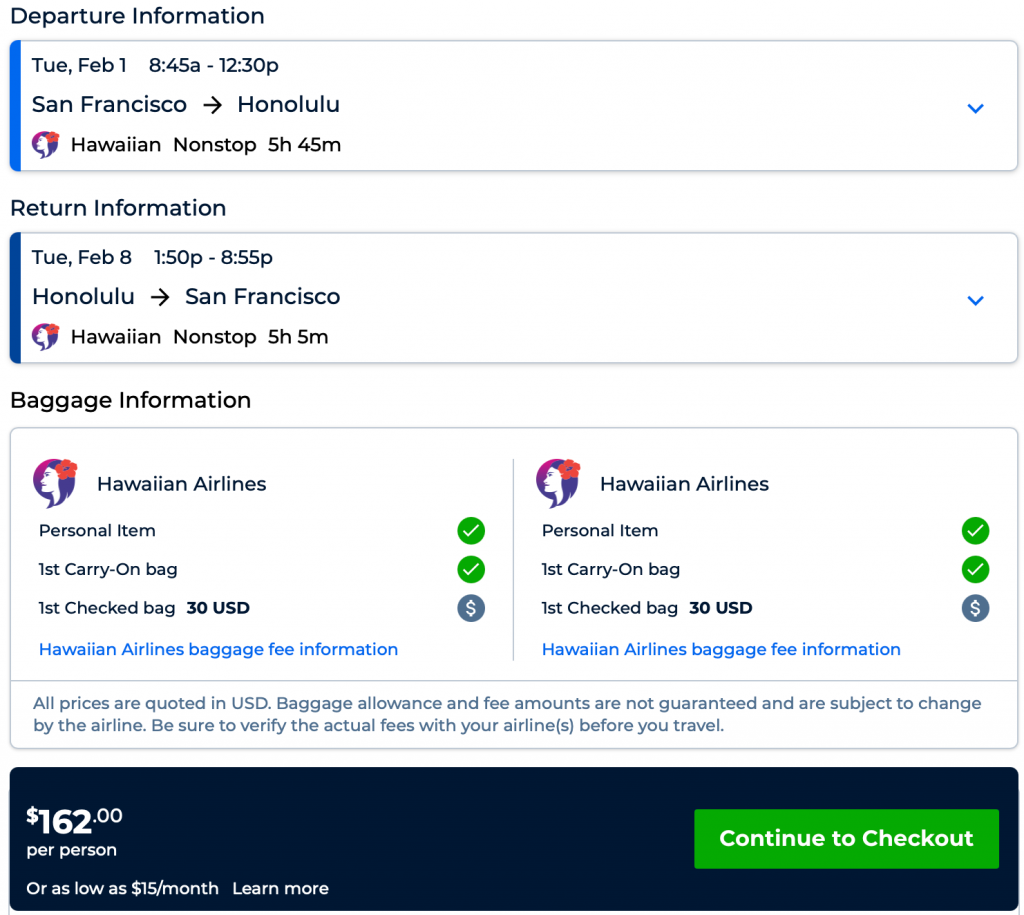Click right Hawaiian Airlines baggage logo
Image resolution: width=1024 pixels, height=915 pixels.
[x=558, y=483]
